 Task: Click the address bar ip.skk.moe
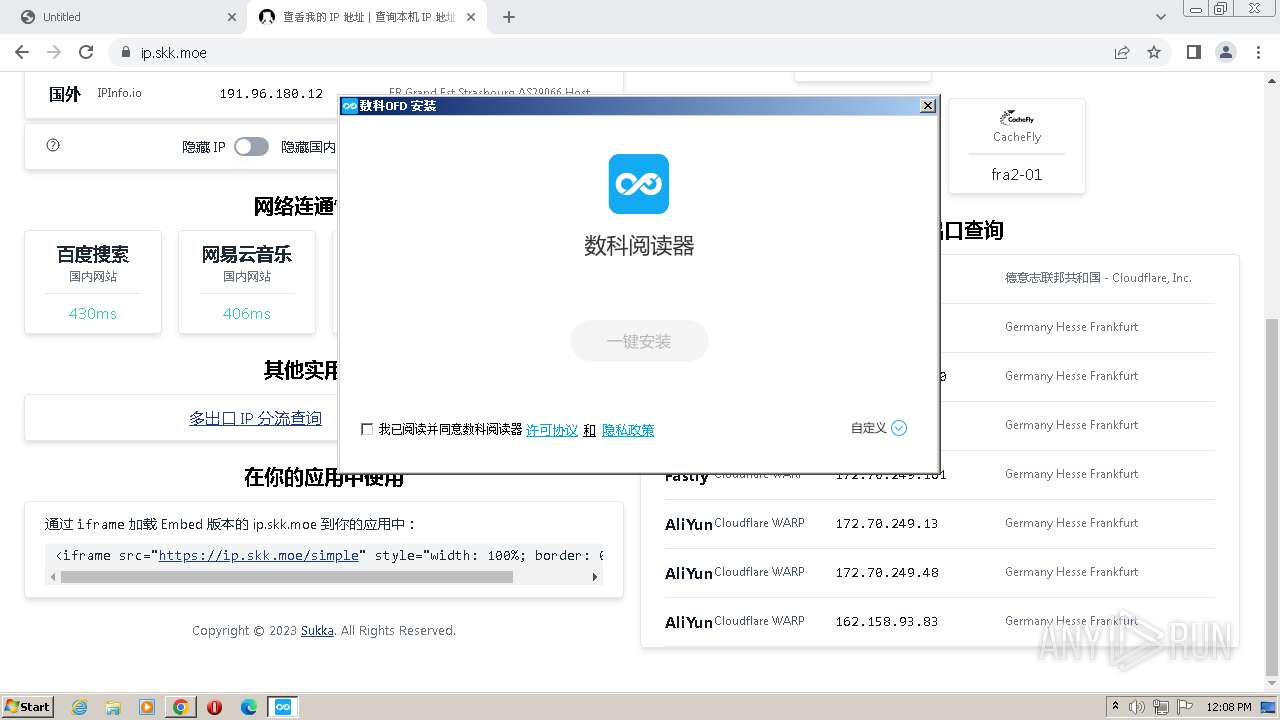pyautogui.click(x=173, y=53)
